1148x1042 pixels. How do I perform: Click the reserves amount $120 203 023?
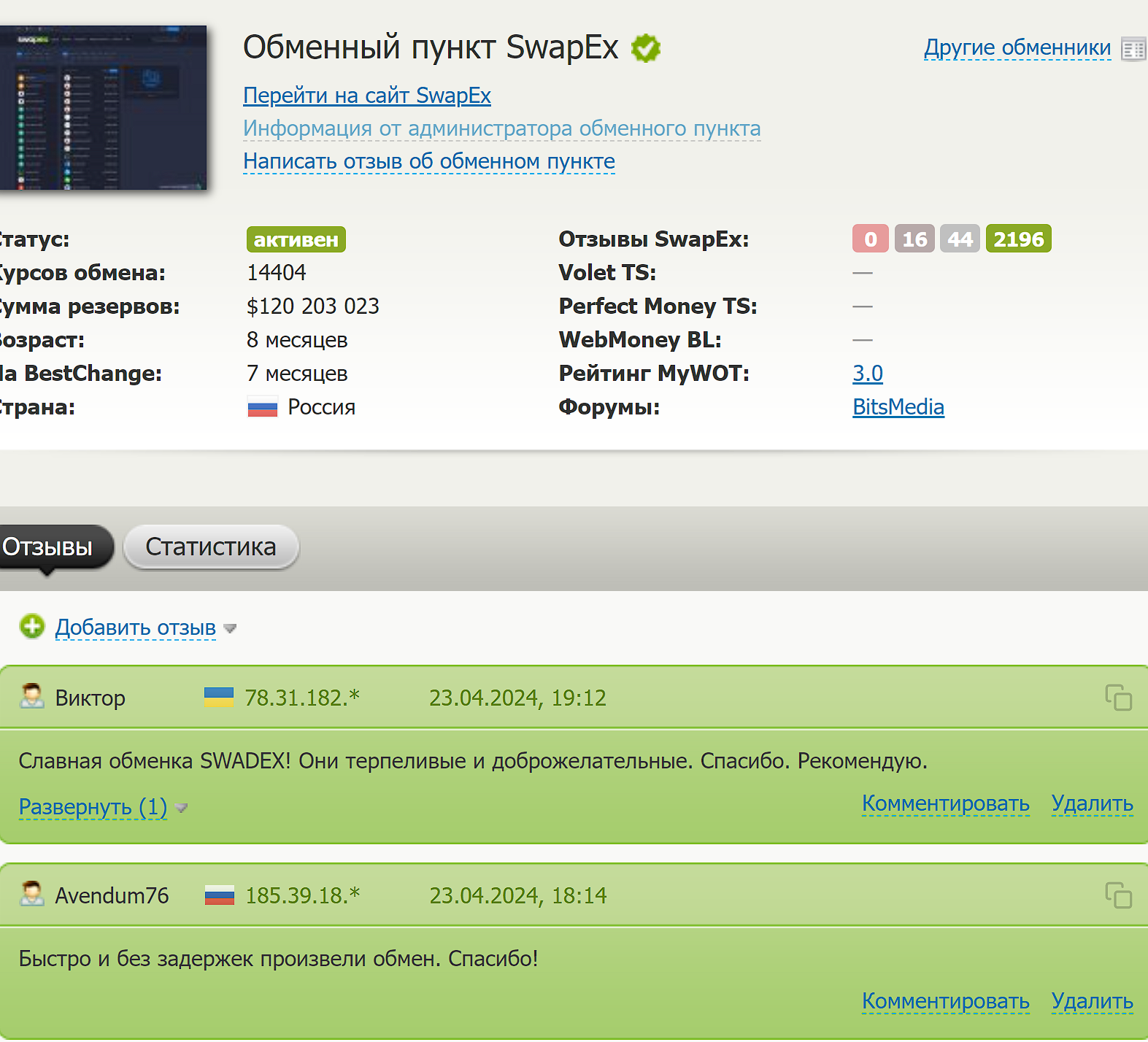(x=313, y=306)
